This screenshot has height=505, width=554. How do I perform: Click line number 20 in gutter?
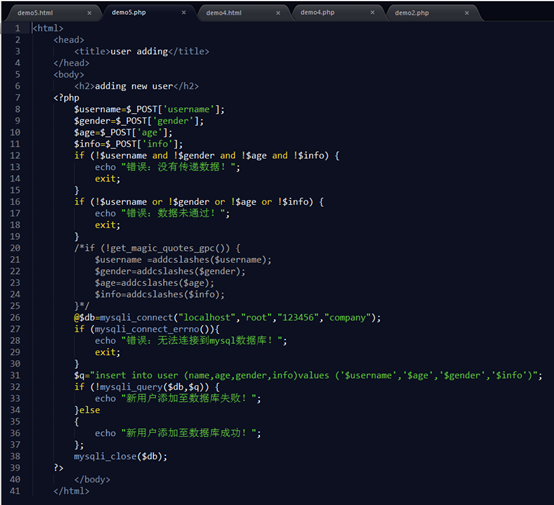(15, 248)
